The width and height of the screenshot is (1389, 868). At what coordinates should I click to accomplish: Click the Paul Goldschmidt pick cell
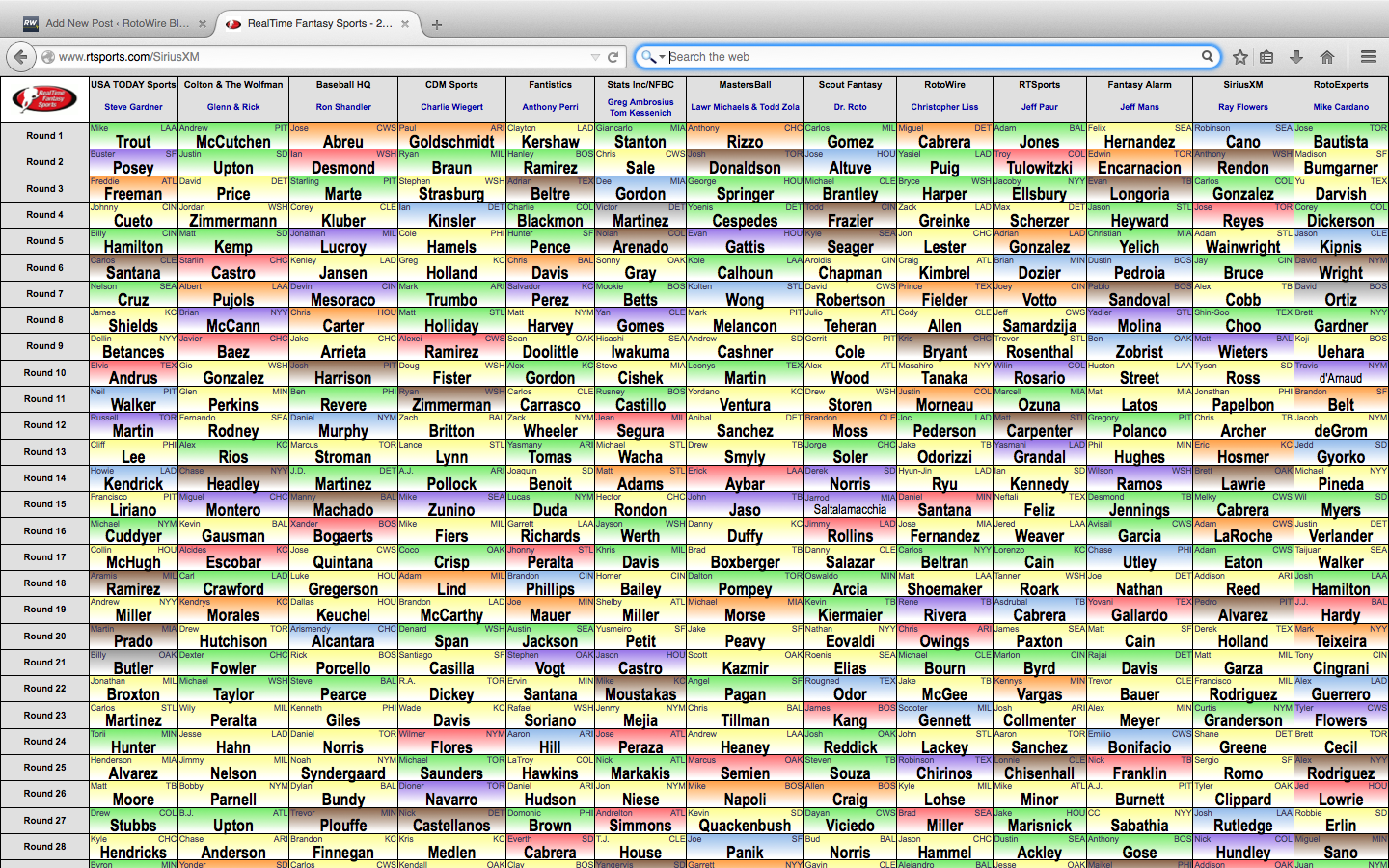pos(451,136)
